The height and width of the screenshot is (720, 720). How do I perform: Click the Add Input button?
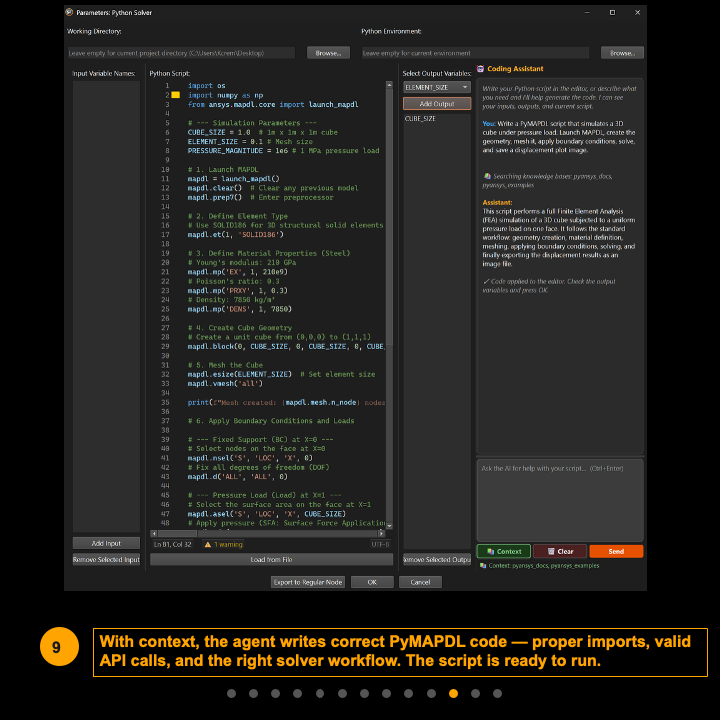[x=106, y=543]
